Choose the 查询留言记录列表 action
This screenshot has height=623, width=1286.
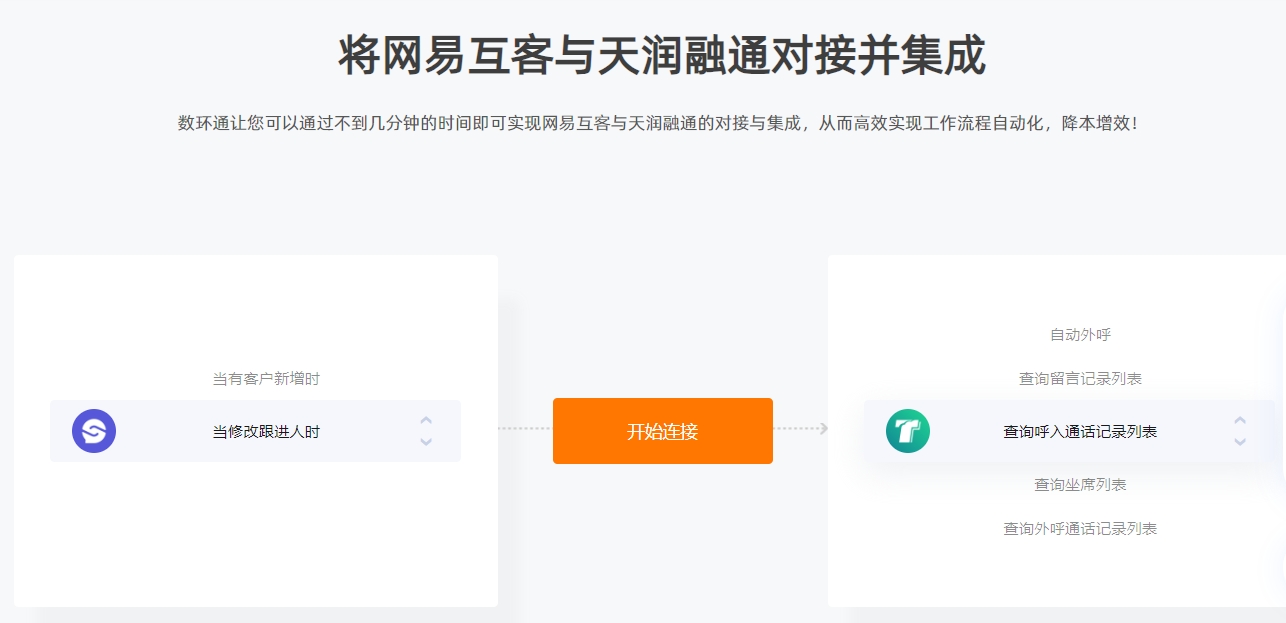pyautogui.click(x=1080, y=379)
